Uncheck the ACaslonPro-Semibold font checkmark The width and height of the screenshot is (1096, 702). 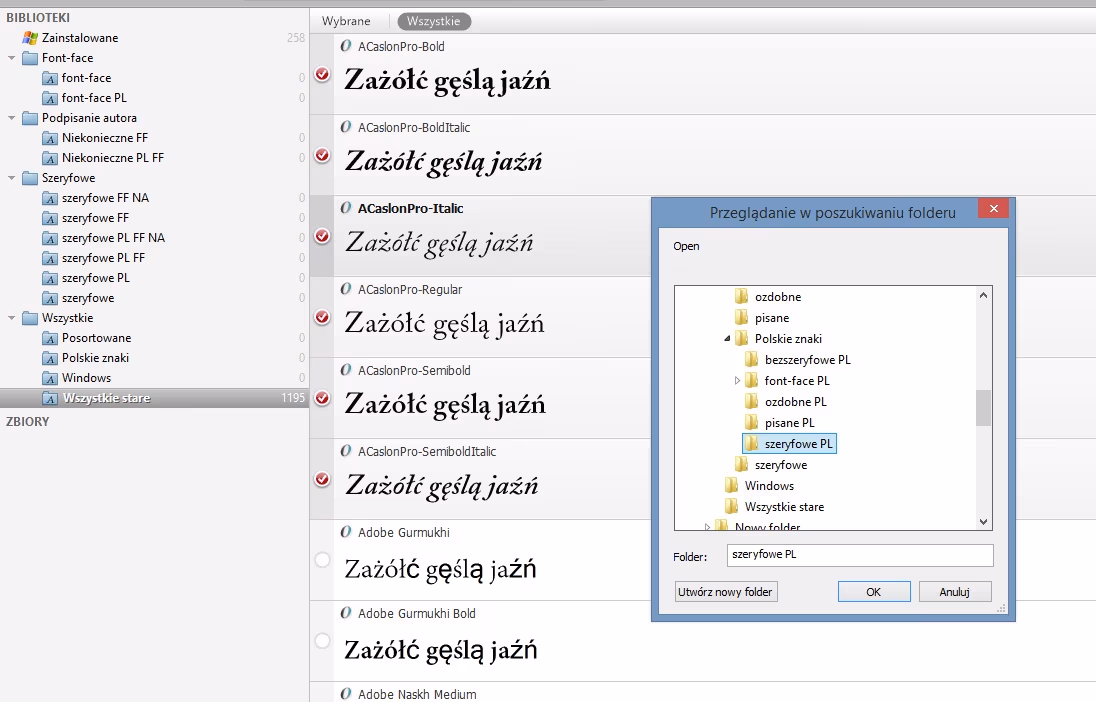coord(322,398)
